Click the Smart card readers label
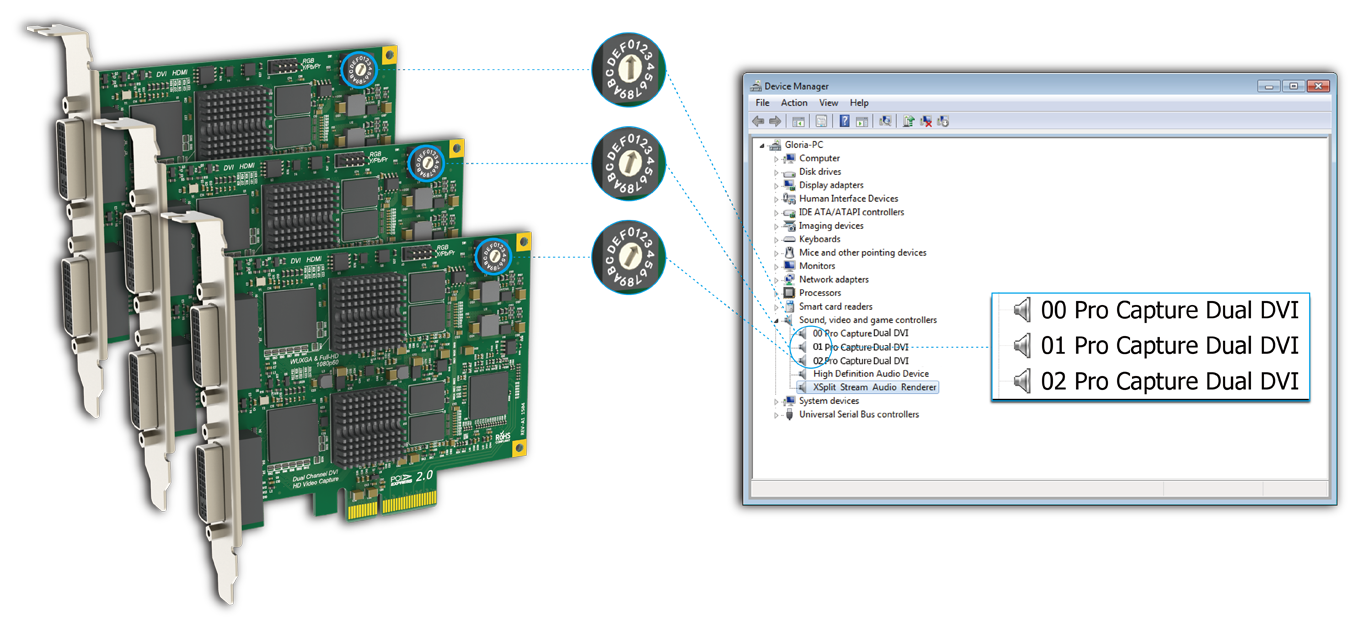The image size is (1364, 630). [836, 307]
